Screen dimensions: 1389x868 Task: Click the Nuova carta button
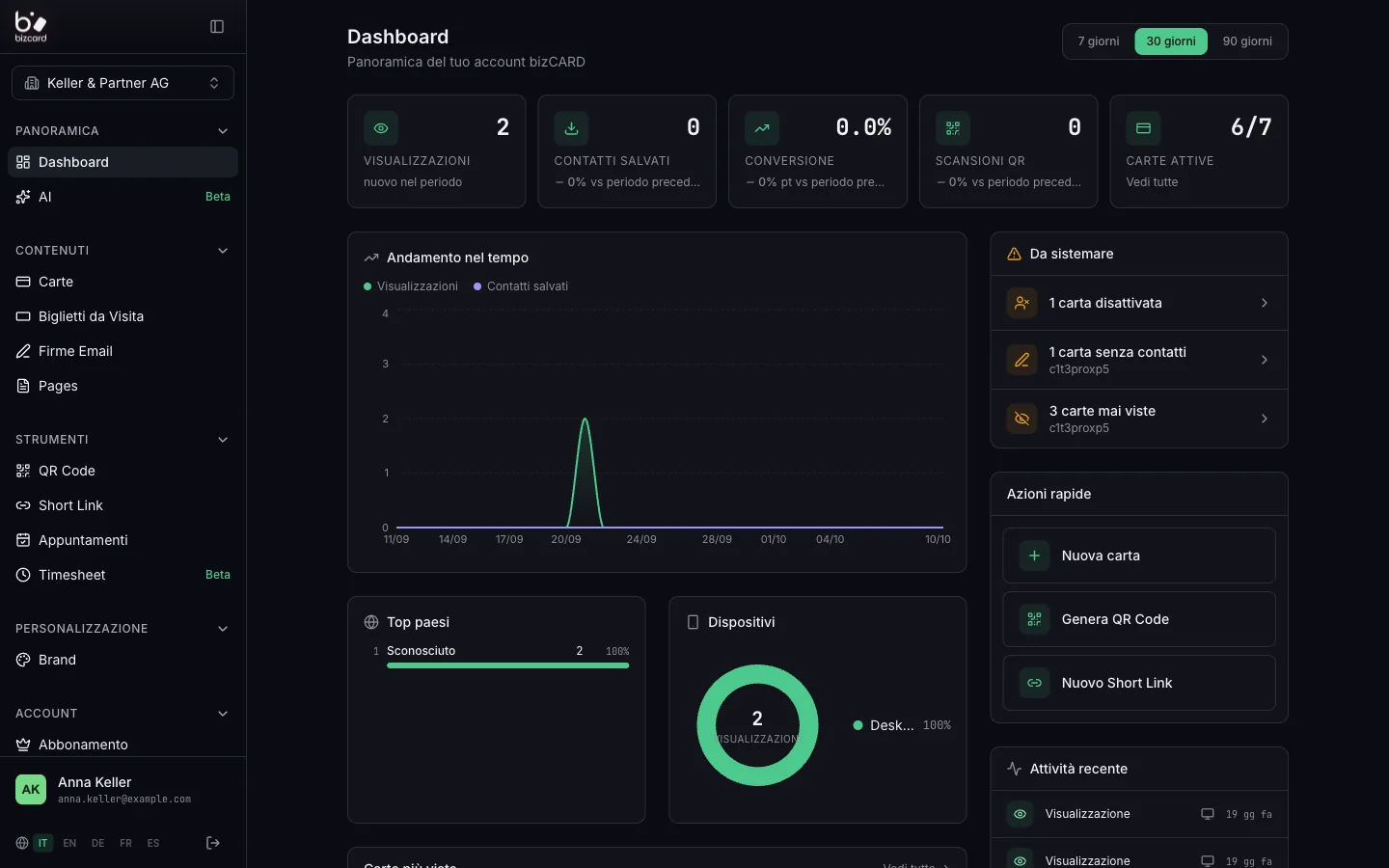pyautogui.click(x=1139, y=556)
